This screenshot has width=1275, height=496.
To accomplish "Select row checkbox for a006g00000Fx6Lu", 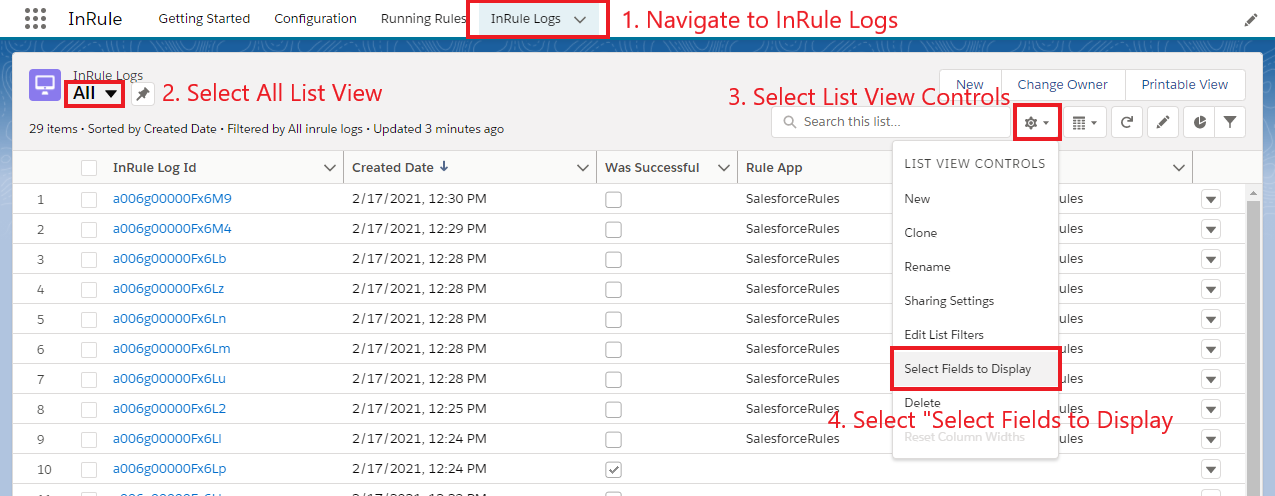I will coord(89,379).
